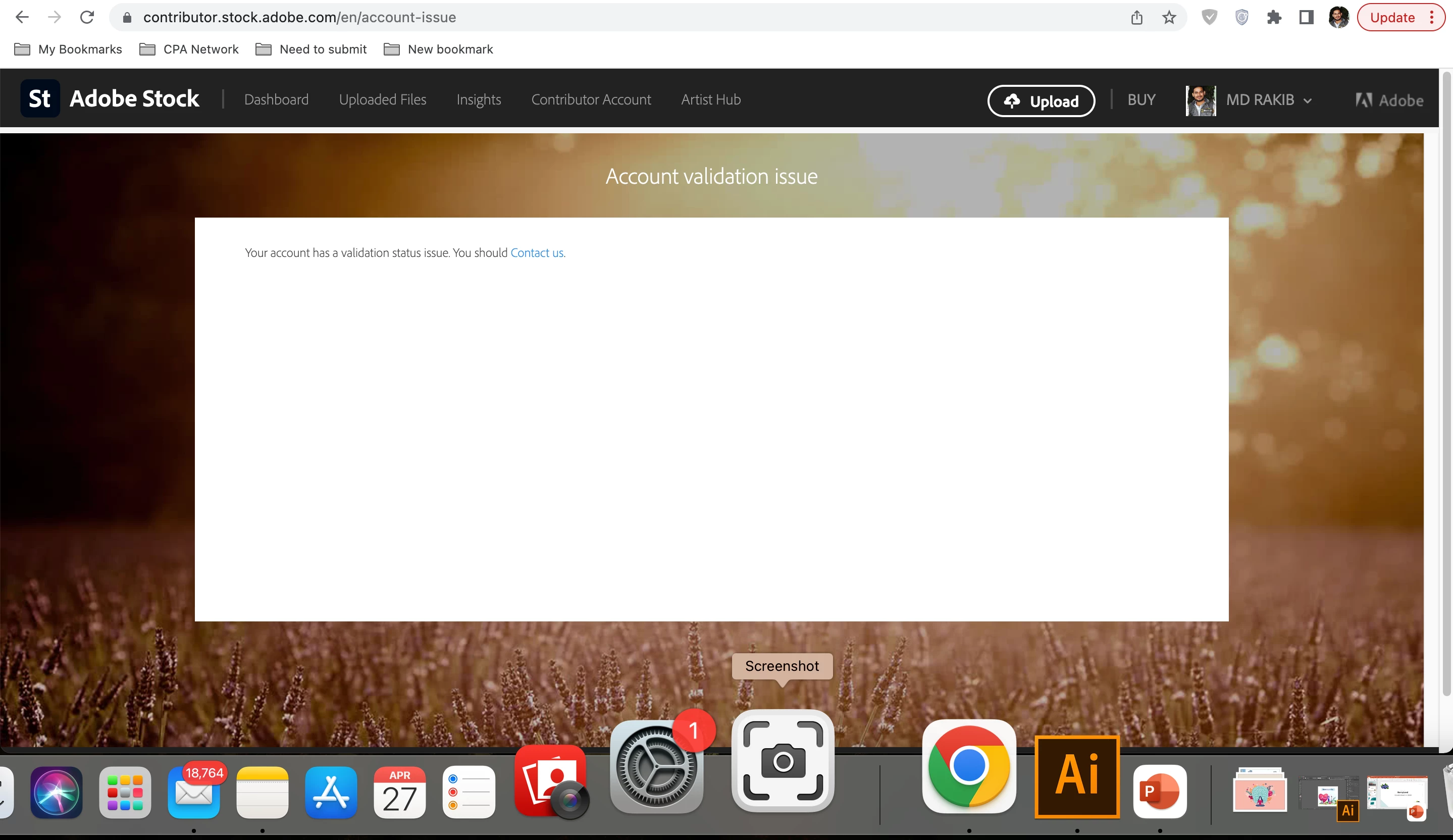The width and height of the screenshot is (1453, 840).
Task: Click the URL address bar field
Action: [577, 17]
